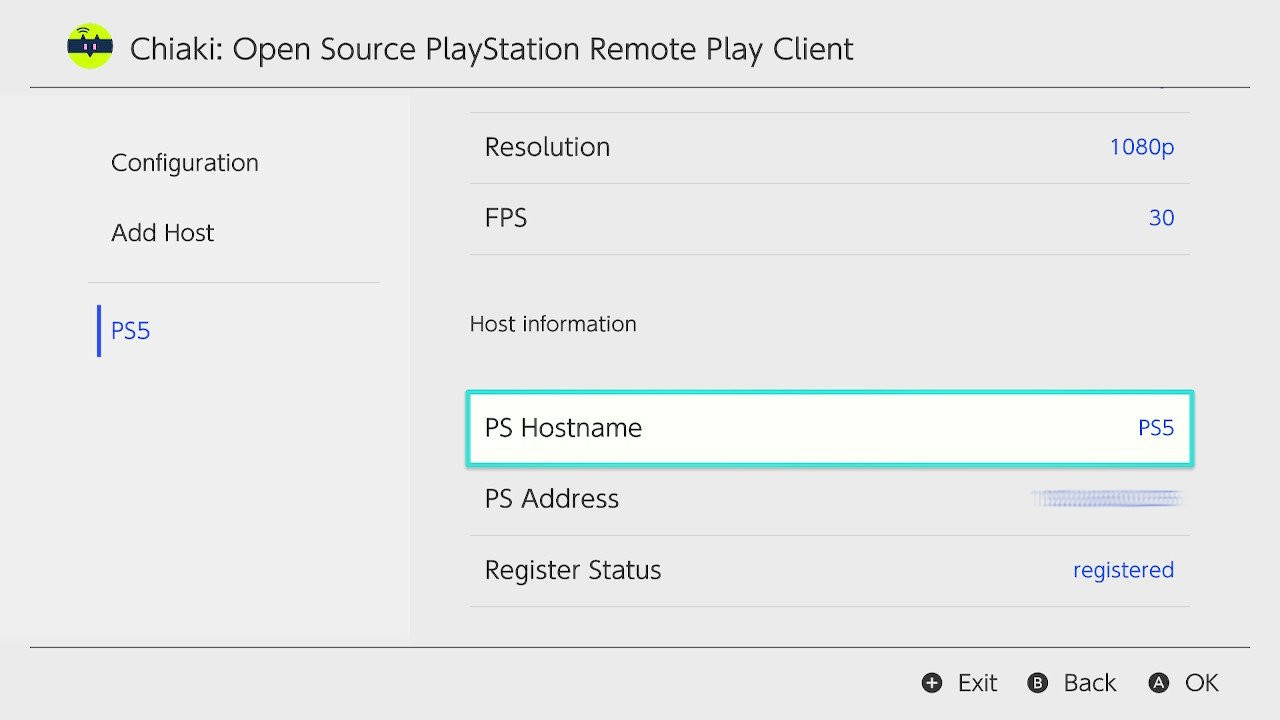Change the FPS value of 30
Viewport: 1280px width, 720px height.
(1161, 218)
